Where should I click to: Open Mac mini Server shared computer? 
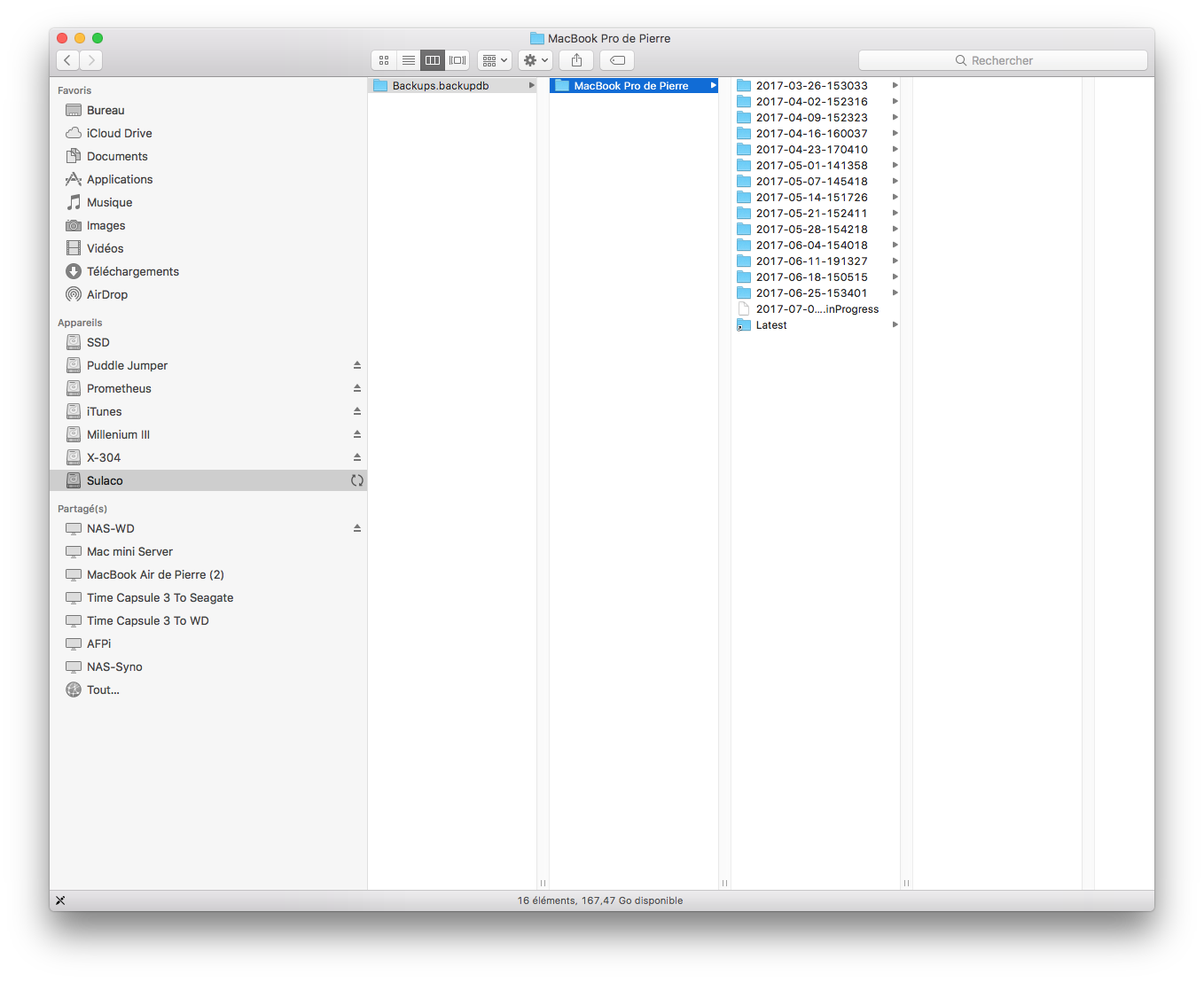tap(208, 551)
